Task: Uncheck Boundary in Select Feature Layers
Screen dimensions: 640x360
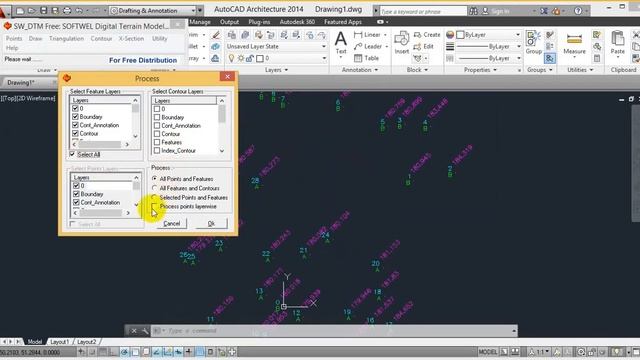Action: (75, 117)
